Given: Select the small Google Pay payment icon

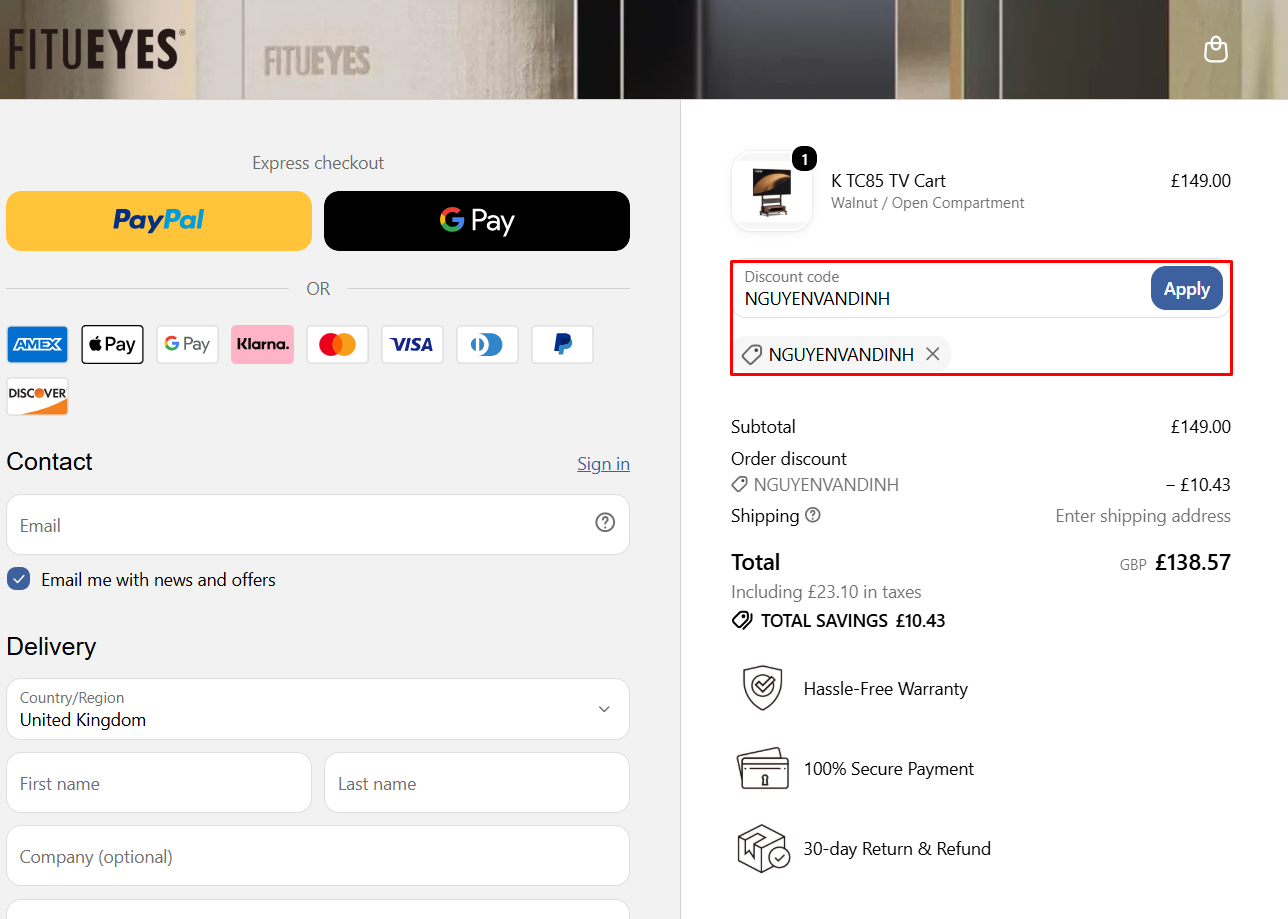Looking at the screenshot, I should pyautogui.click(x=187, y=344).
